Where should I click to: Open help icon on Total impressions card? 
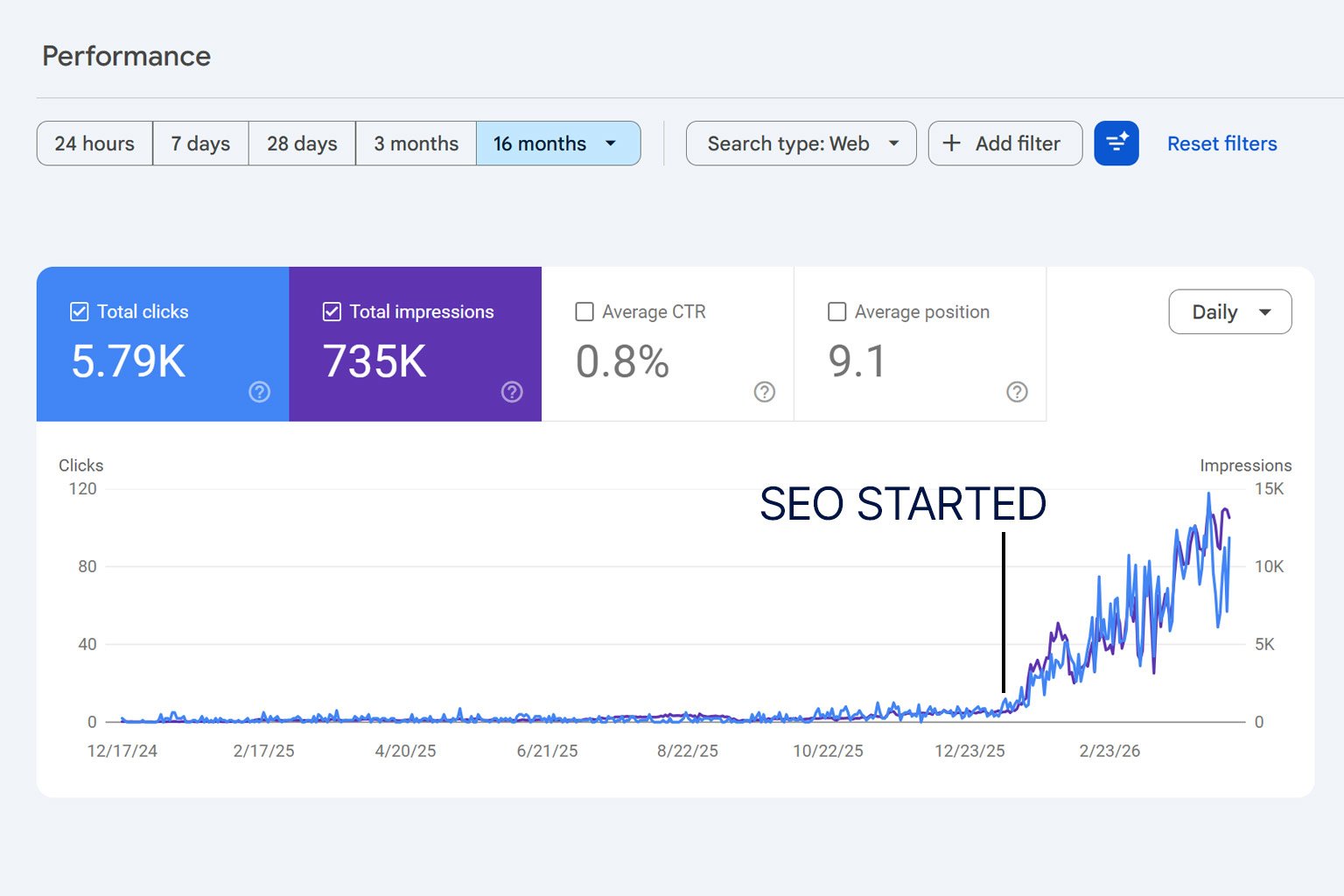(x=512, y=392)
